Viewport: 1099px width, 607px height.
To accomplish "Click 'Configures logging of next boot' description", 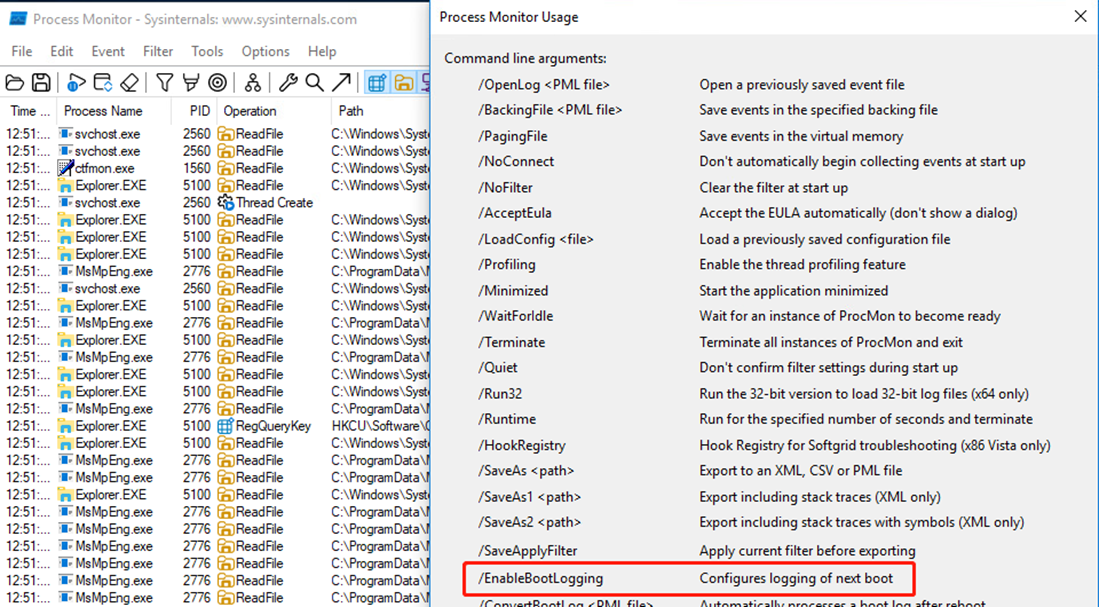I will [x=796, y=578].
